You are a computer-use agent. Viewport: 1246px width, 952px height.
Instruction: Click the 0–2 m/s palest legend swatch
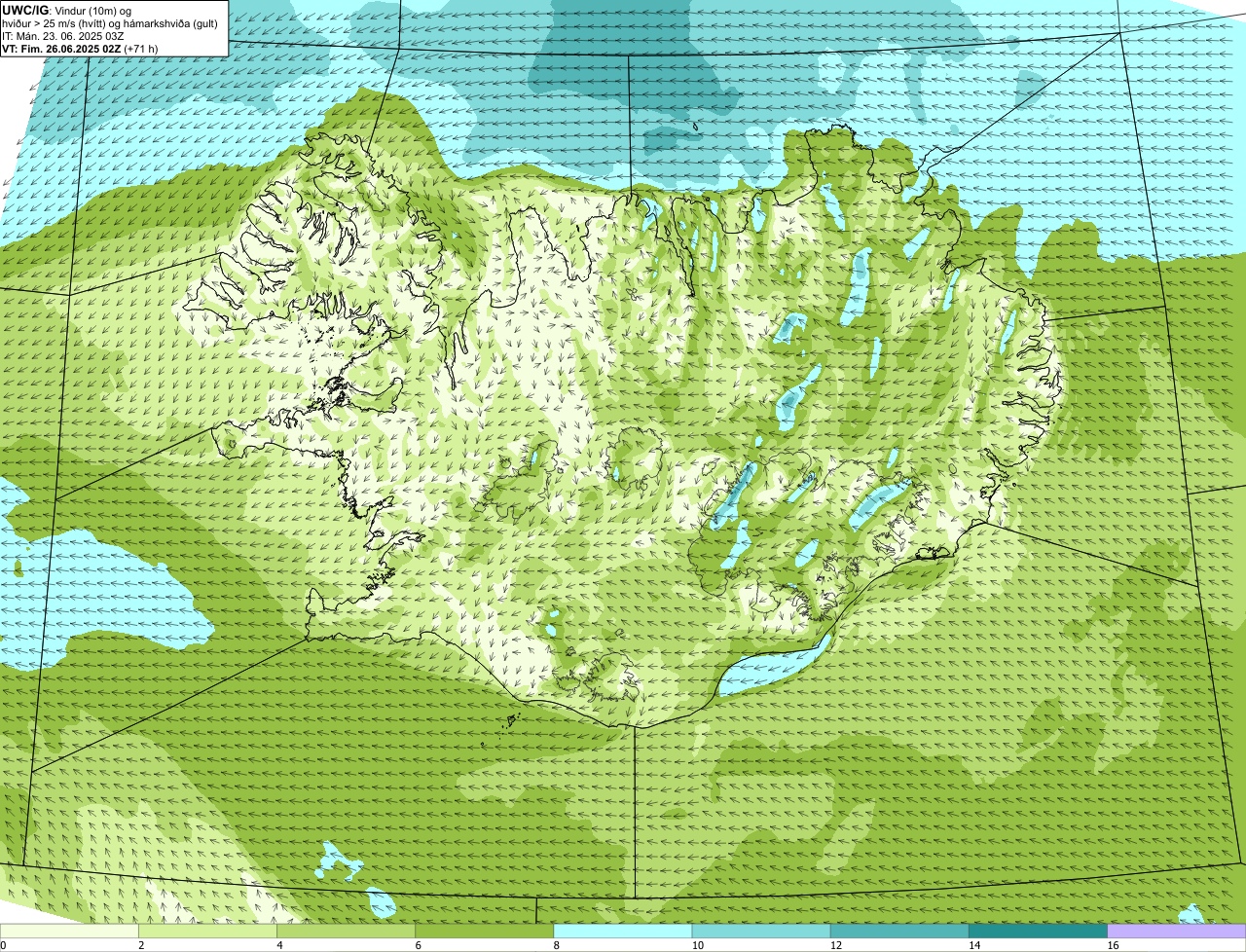[70, 932]
